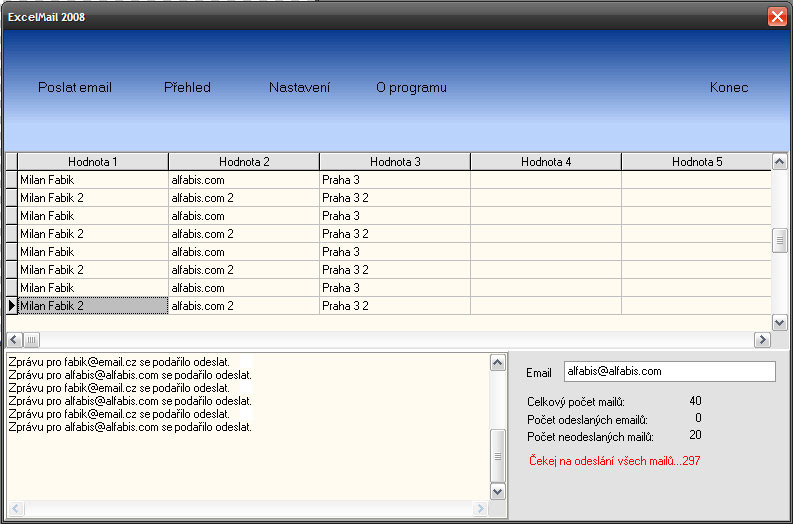Click the empty Hodnota 4 cell in the first row
793x524 pixels.
click(546, 180)
